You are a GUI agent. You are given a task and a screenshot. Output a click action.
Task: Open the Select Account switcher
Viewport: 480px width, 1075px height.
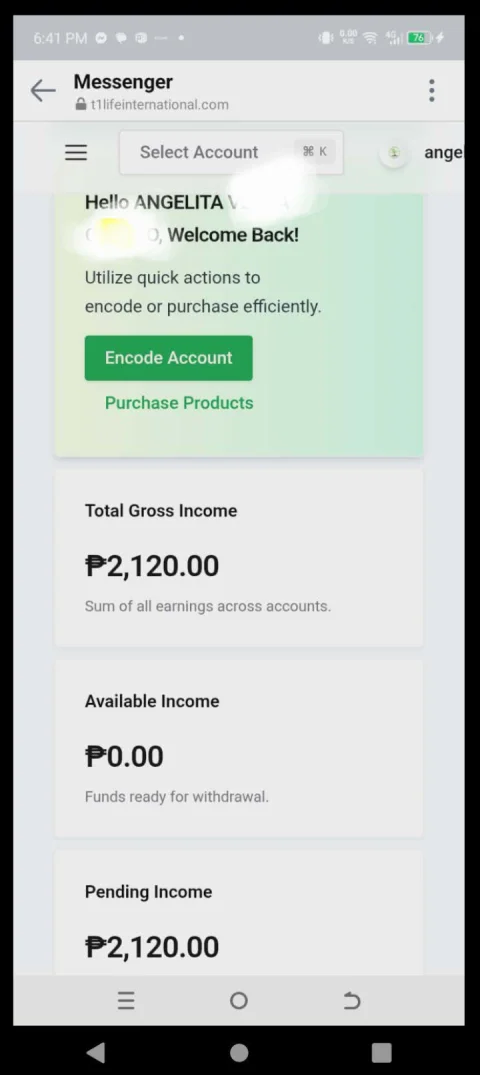231,152
